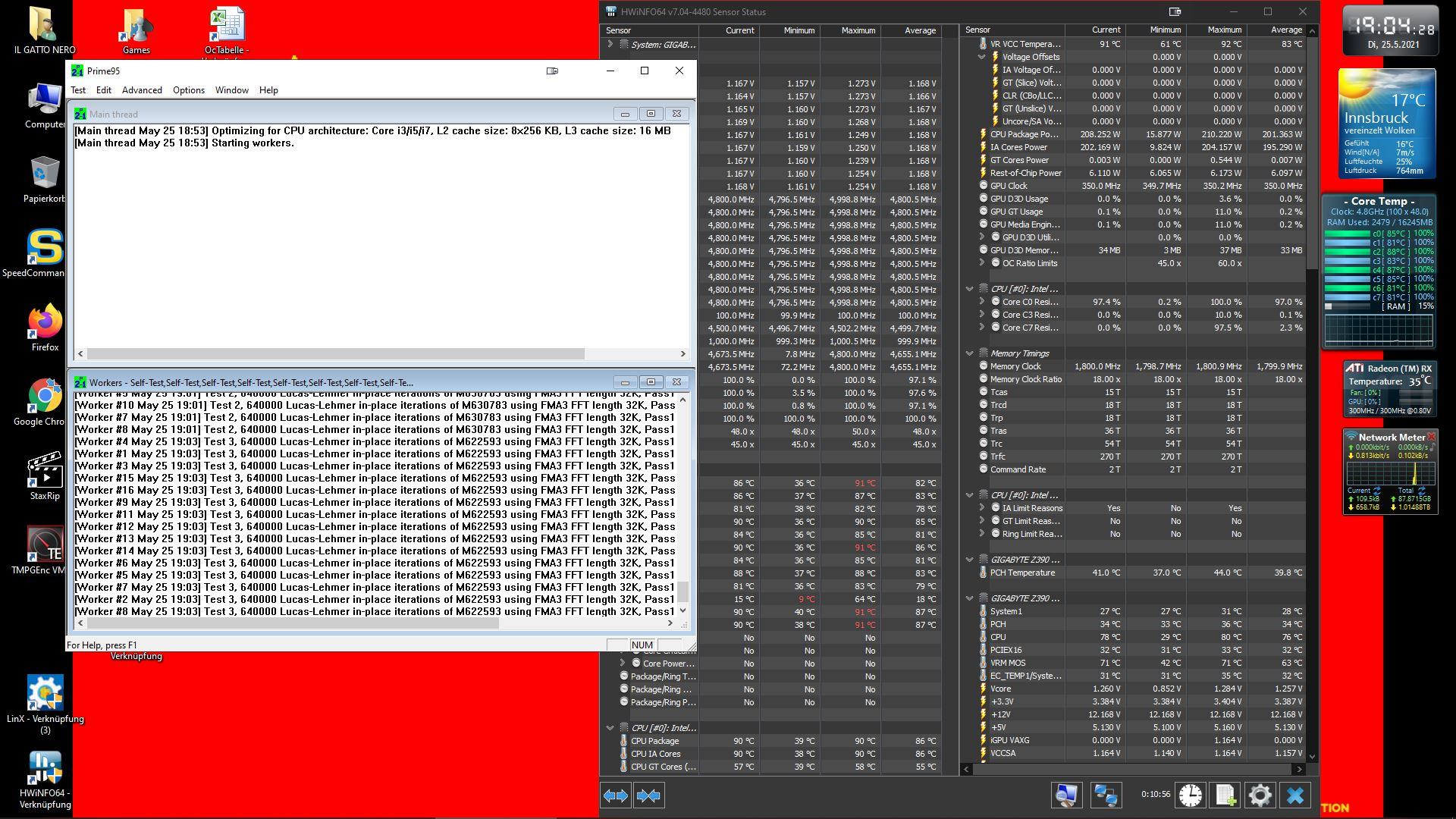Click Prime95 Main thread window icon

[x=80, y=114]
